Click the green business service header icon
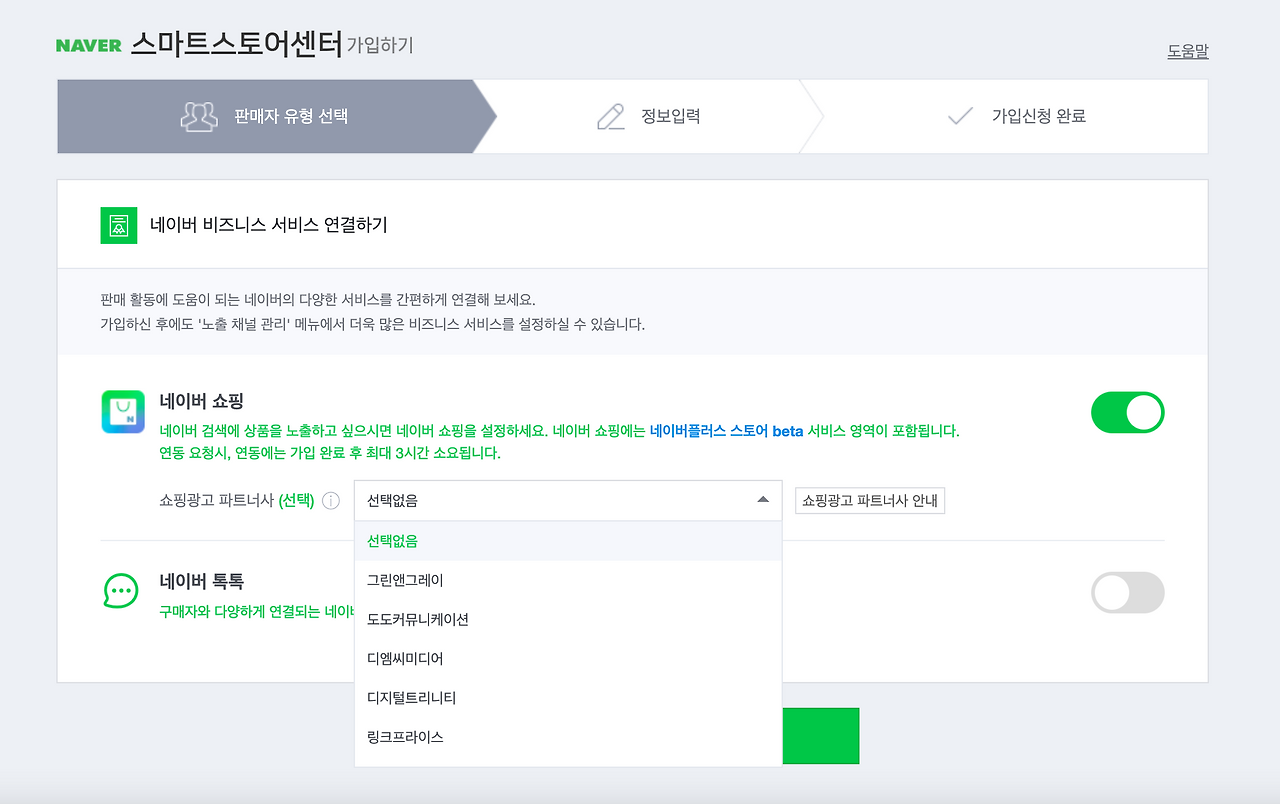The height and width of the screenshot is (804, 1280). [119, 225]
